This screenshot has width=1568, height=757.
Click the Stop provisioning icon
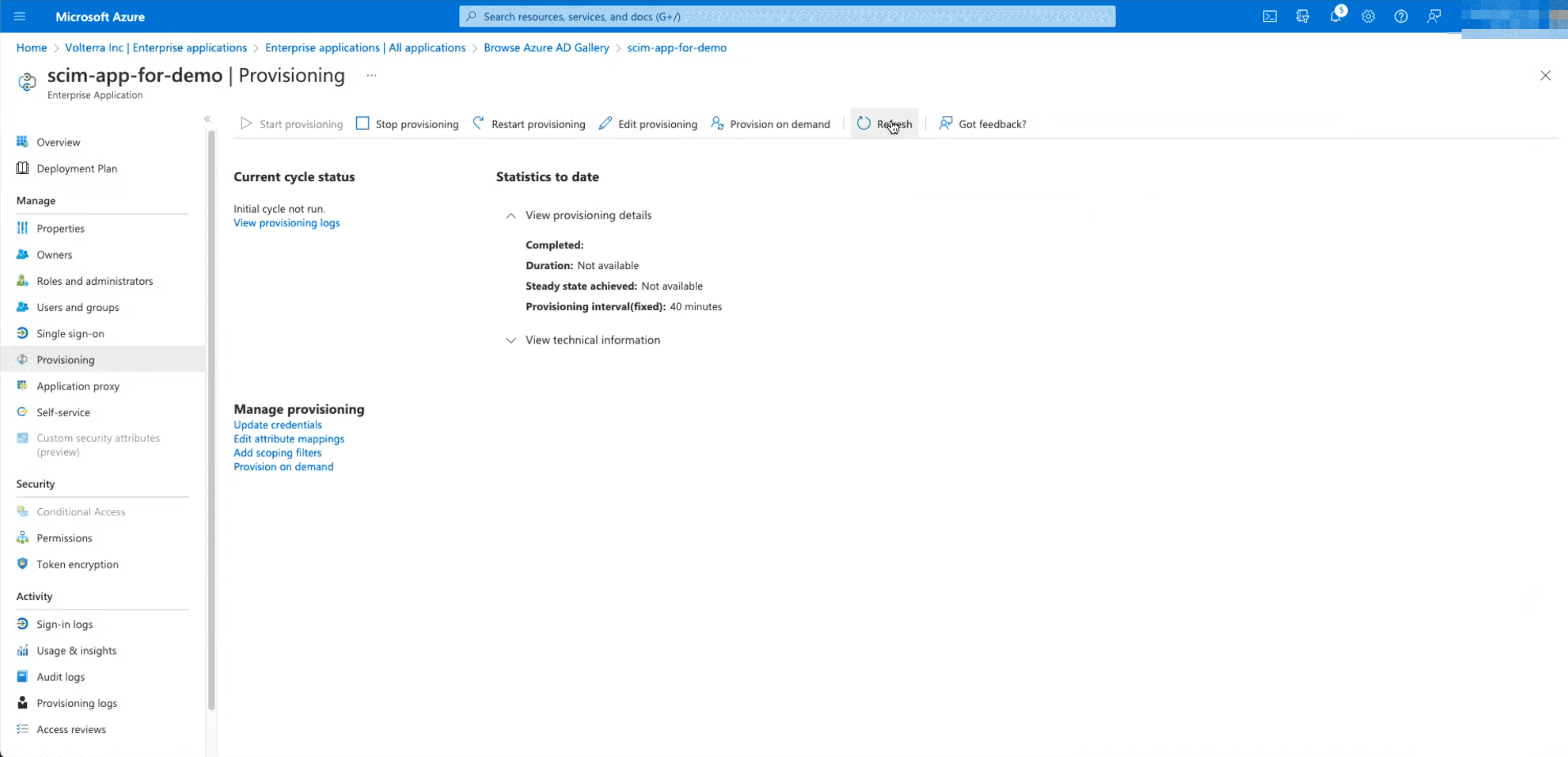click(x=363, y=123)
